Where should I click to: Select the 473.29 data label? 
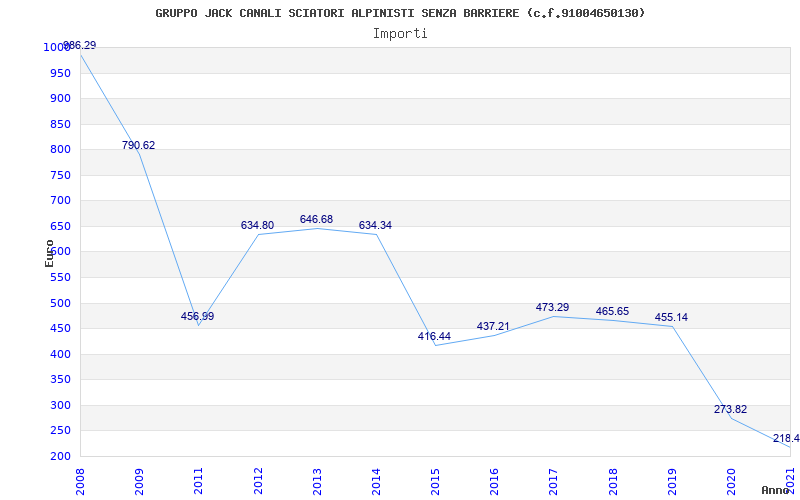[x=553, y=308]
